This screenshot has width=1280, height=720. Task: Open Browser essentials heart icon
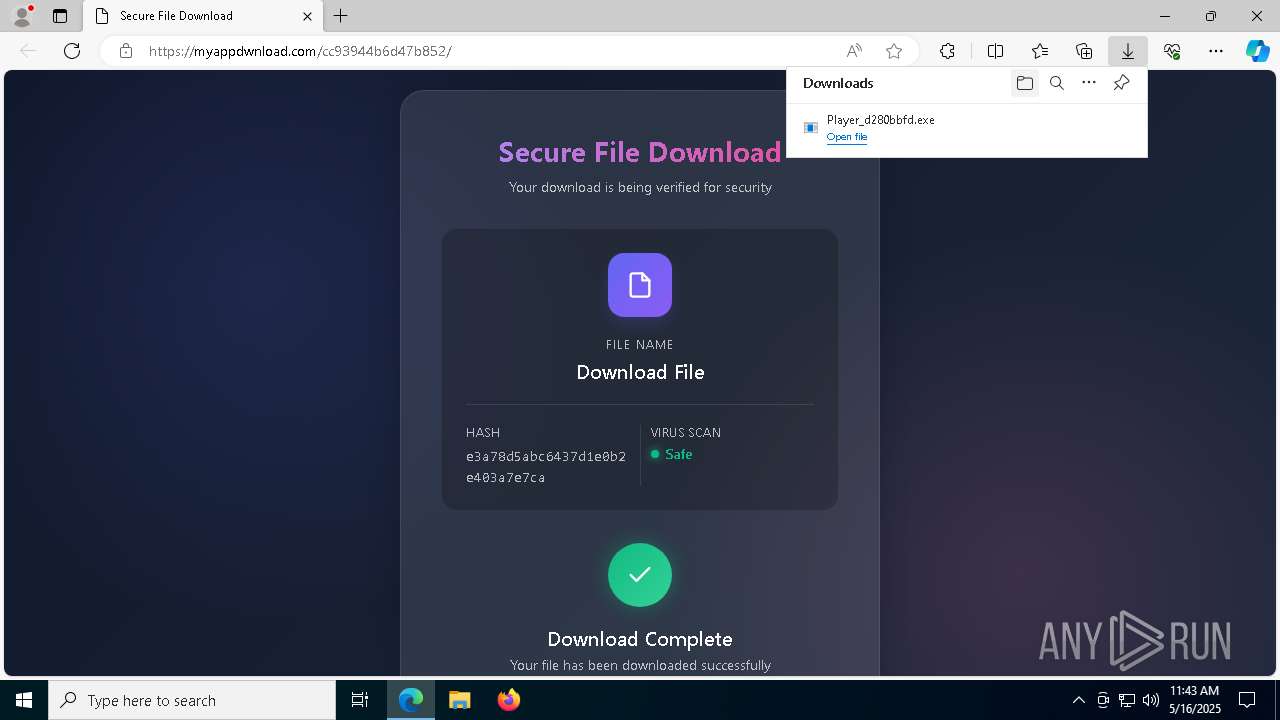[1172, 51]
